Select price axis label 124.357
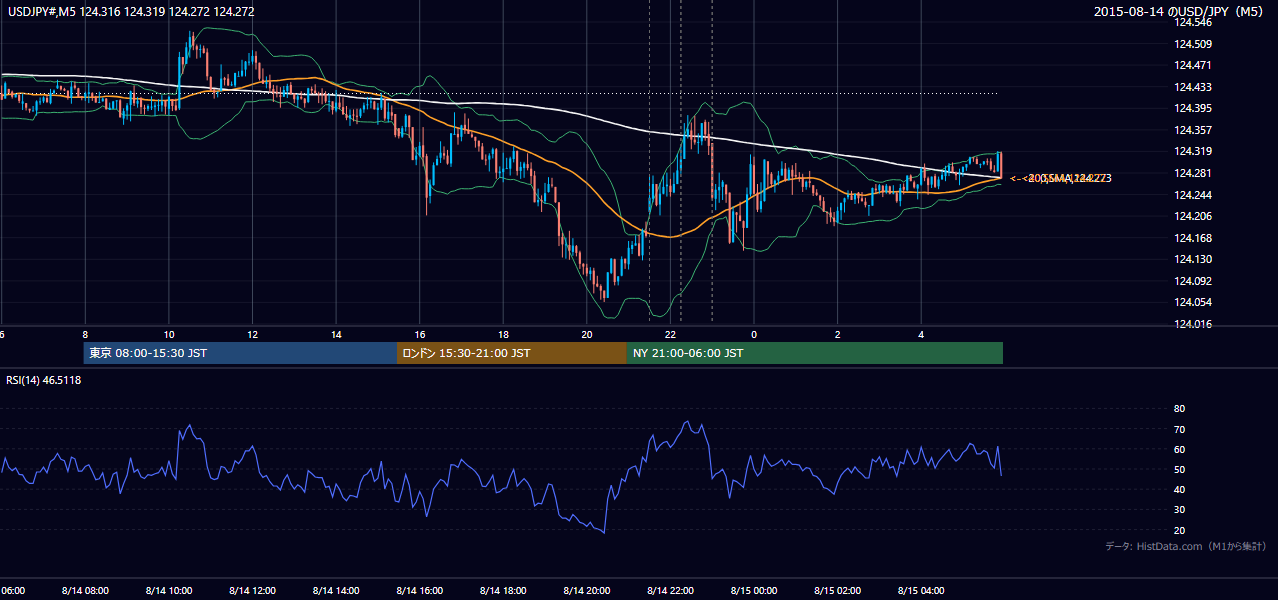Image resolution: width=1278 pixels, height=600 pixels. [x=1194, y=130]
